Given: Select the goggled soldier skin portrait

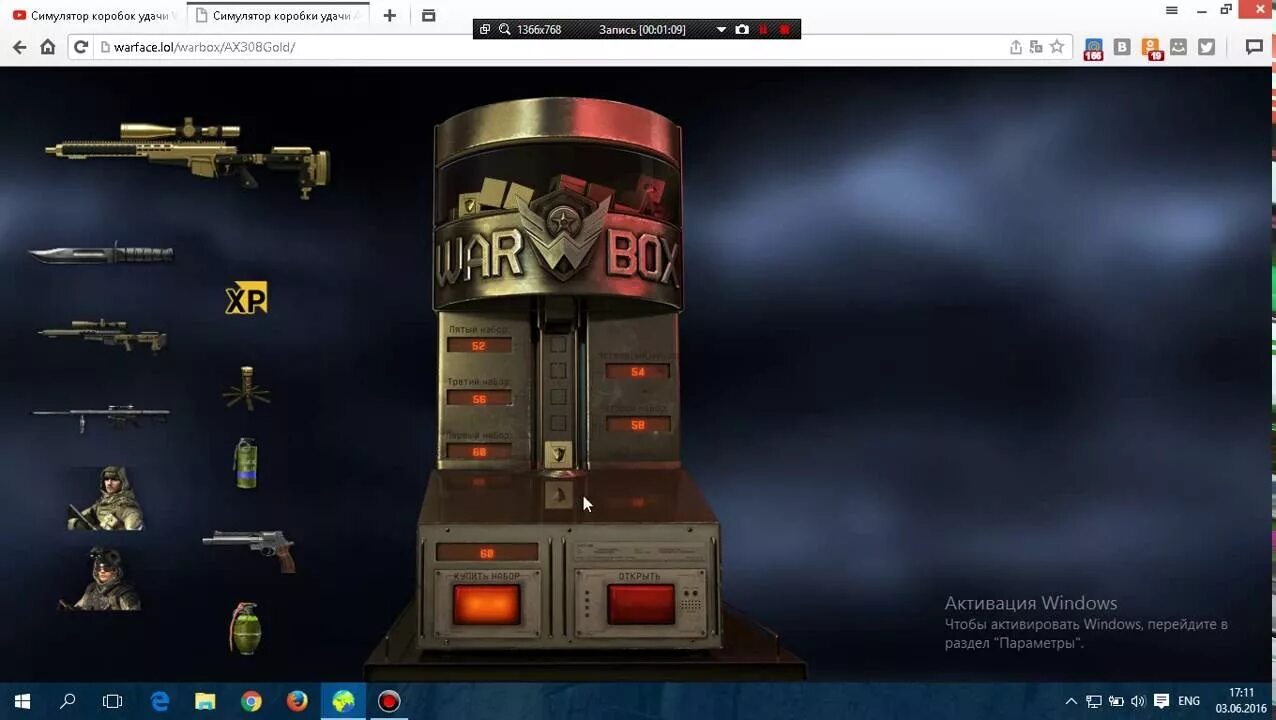Looking at the screenshot, I should [100, 578].
